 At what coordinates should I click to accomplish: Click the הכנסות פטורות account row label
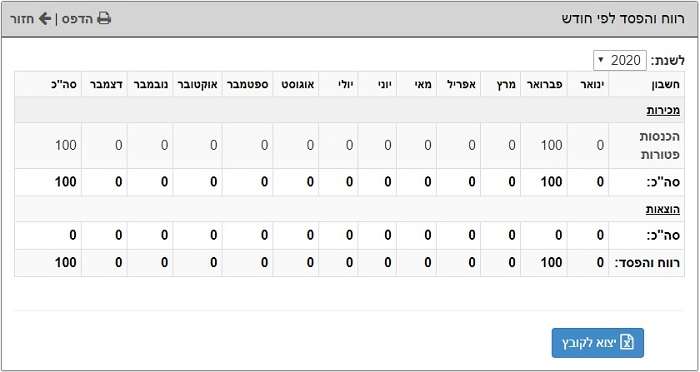660,146
